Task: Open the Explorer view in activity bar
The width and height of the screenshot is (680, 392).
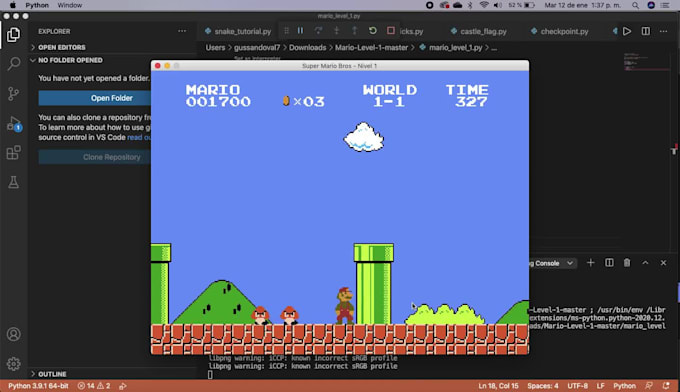Action: coord(13,35)
